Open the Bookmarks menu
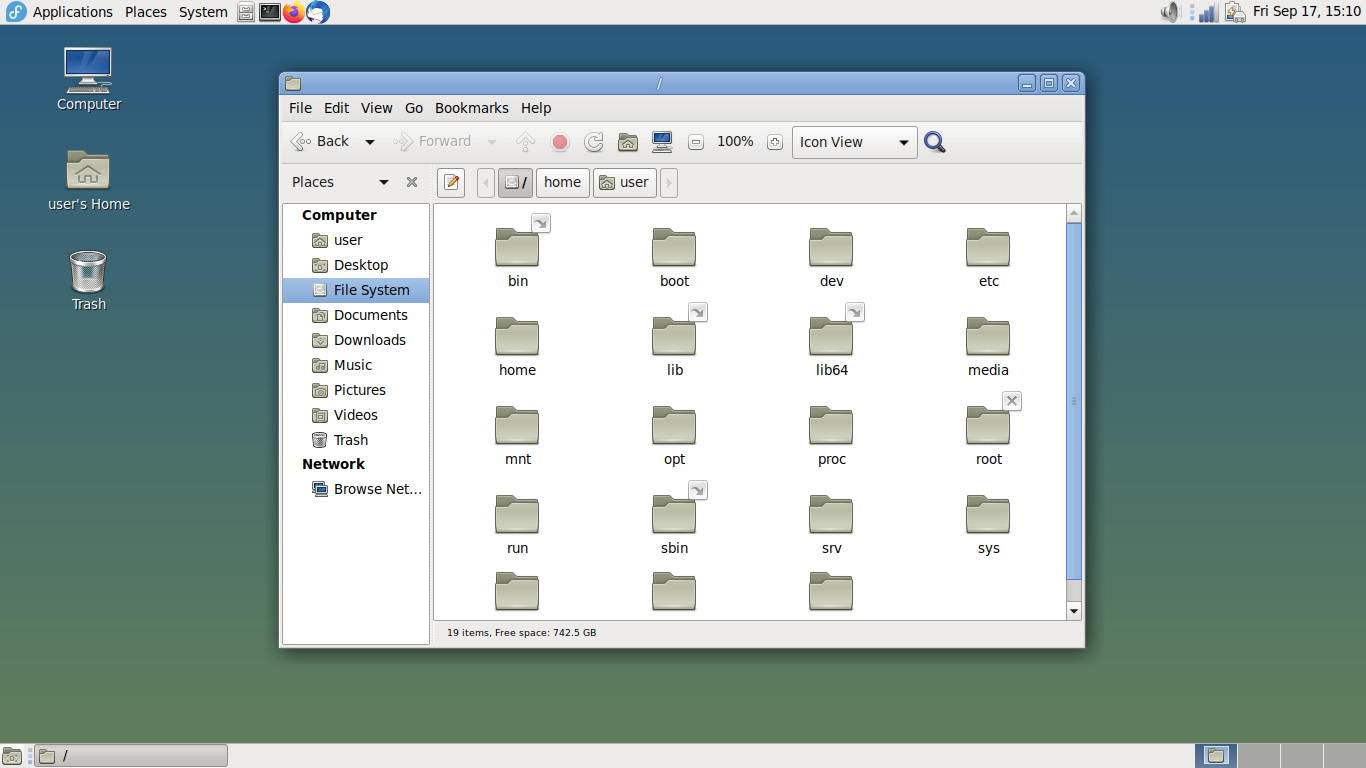This screenshot has width=1366, height=768. tap(471, 108)
